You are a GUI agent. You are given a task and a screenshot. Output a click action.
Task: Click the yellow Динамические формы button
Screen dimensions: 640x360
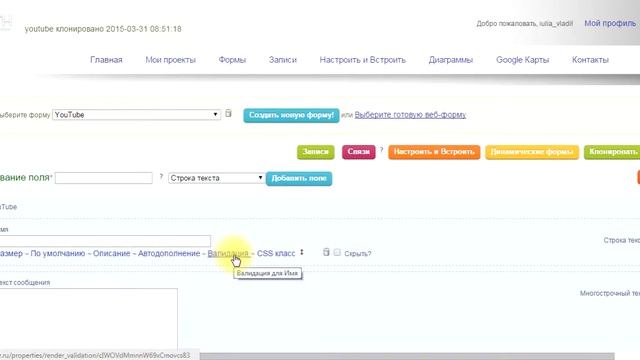click(532, 152)
